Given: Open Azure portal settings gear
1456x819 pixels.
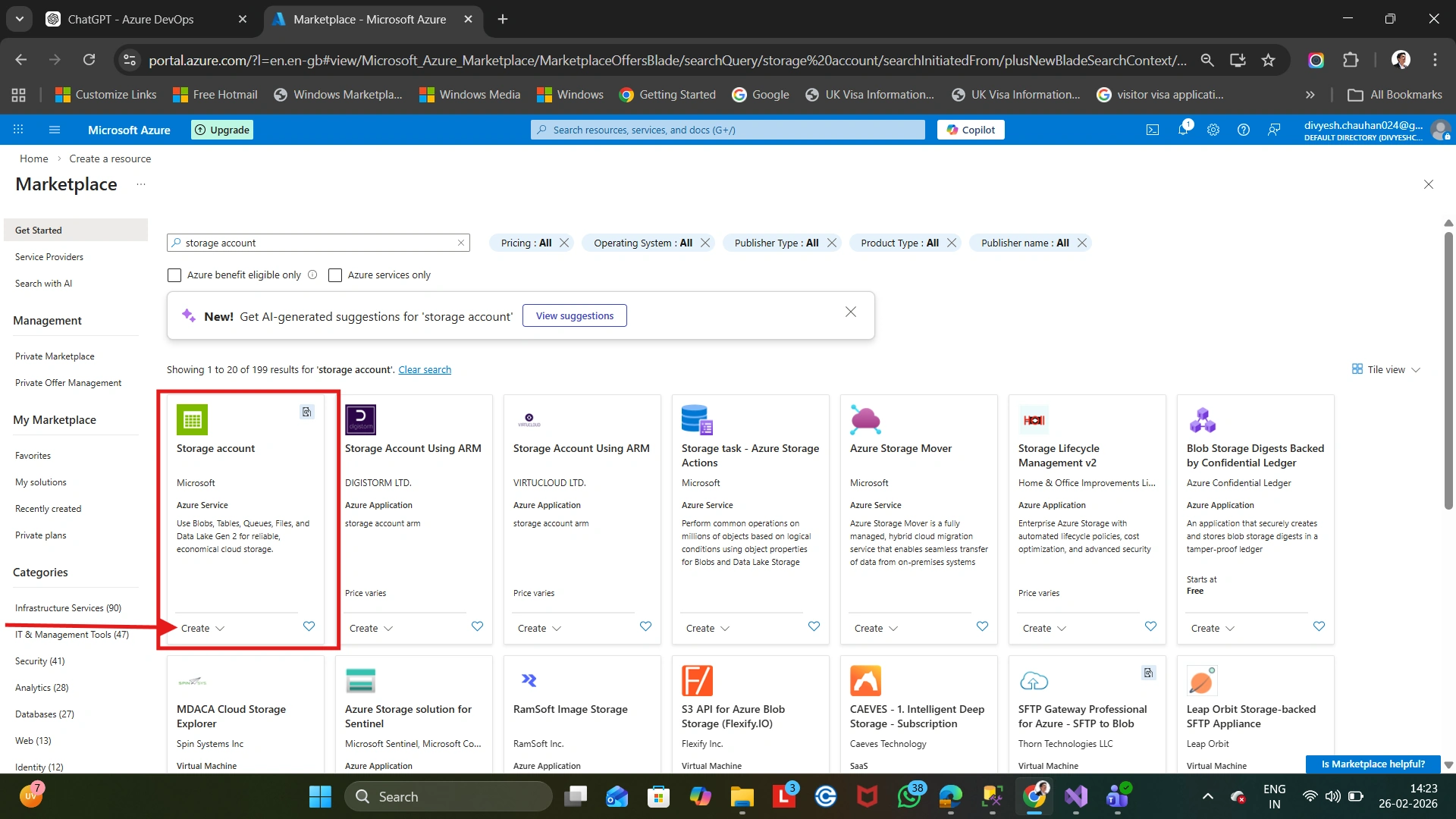Looking at the screenshot, I should 1213,130.
